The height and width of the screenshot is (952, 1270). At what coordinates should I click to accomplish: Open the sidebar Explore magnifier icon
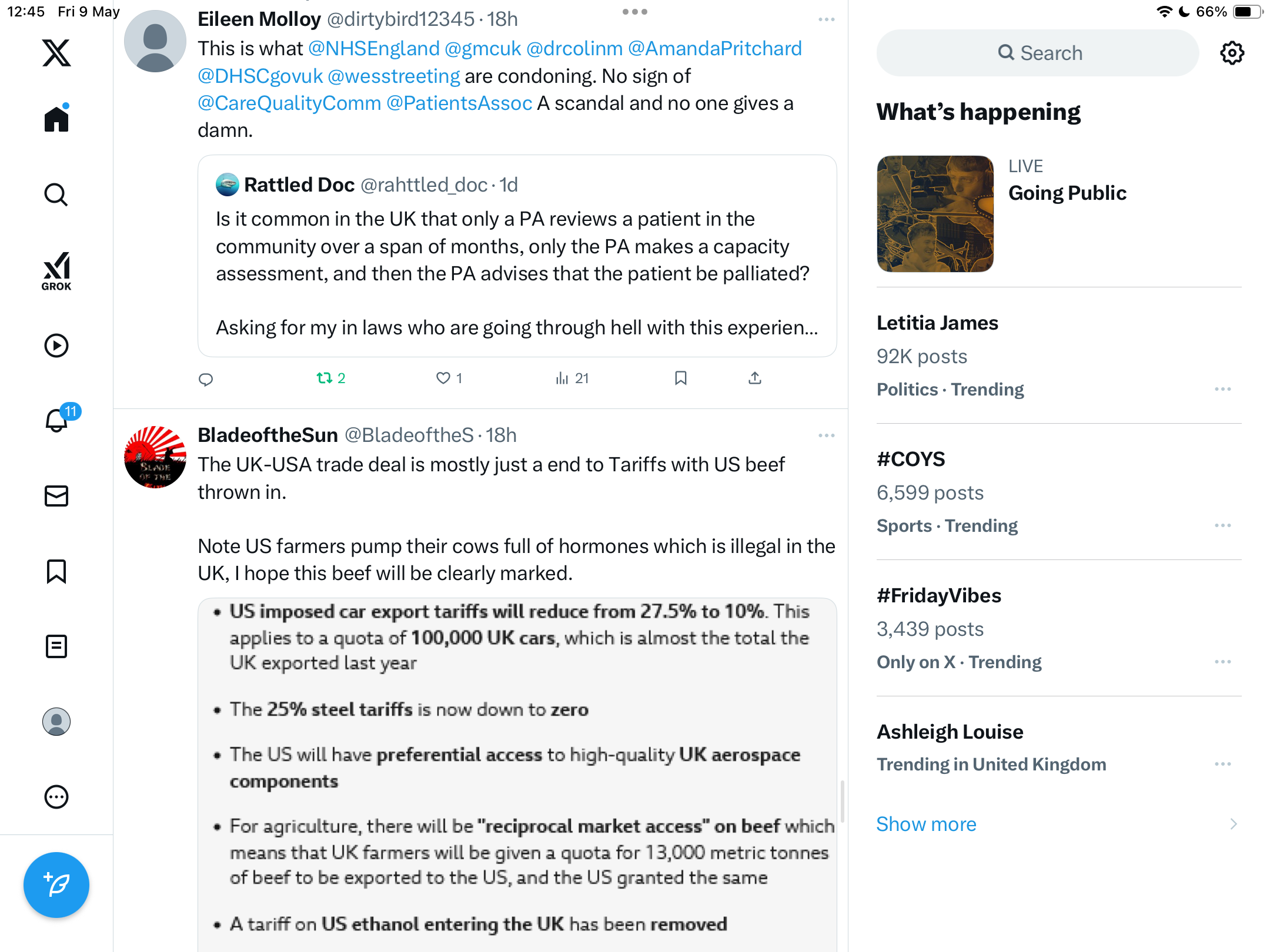(x=56, y=195)
